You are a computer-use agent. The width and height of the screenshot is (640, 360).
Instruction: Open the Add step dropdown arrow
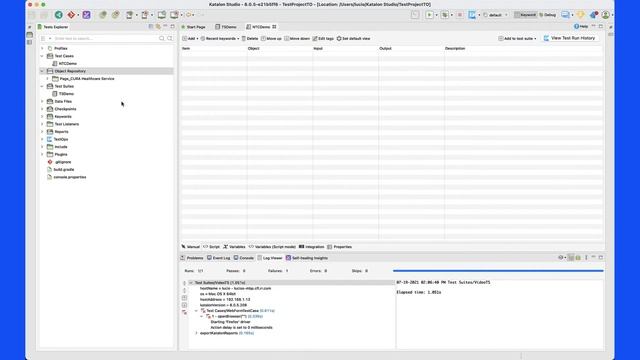[x=198, y=38]
